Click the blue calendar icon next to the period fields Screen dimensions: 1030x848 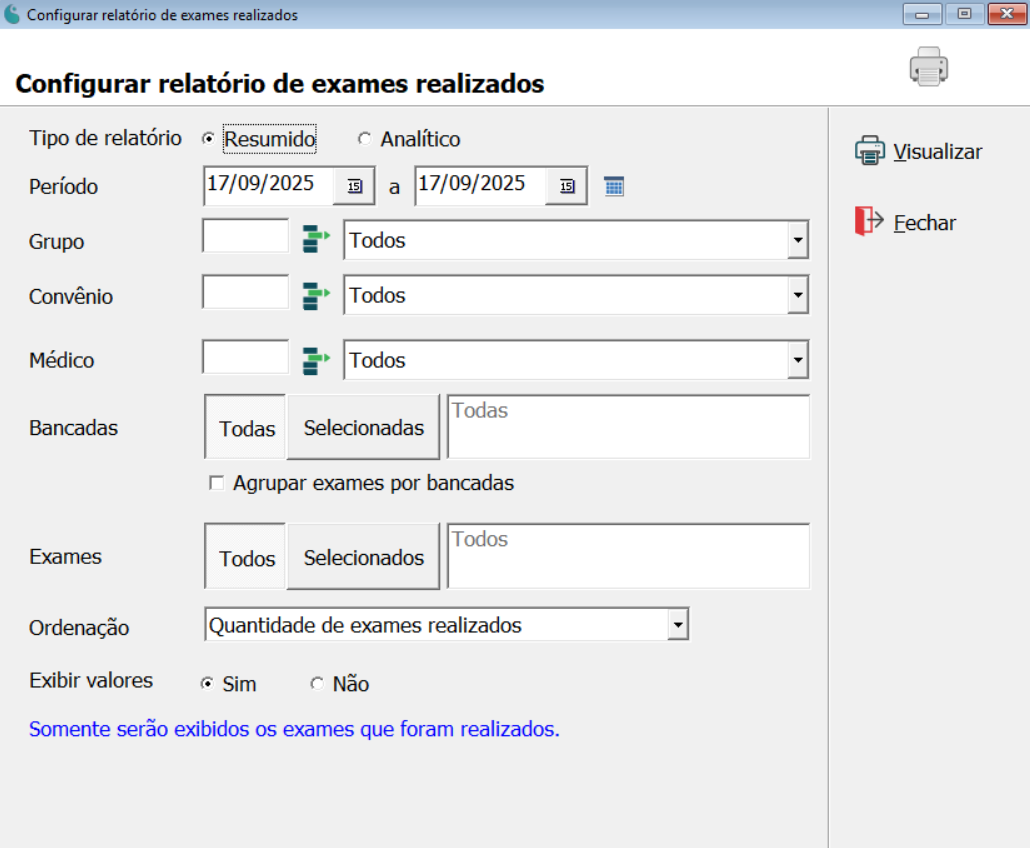[x=613, y=185]
